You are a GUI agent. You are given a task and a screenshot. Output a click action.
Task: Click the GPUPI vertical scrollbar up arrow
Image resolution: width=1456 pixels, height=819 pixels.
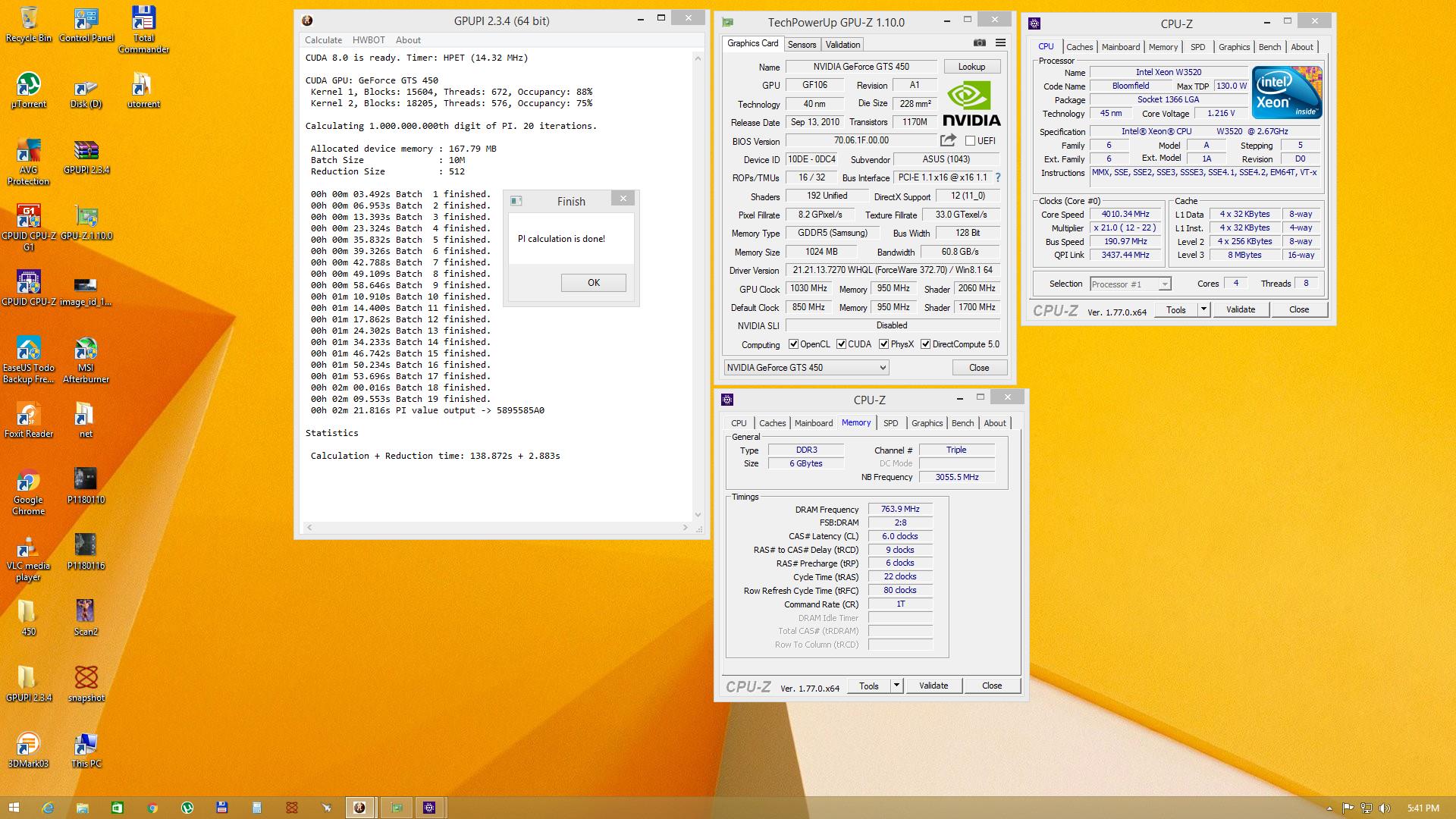pos(698,58)
